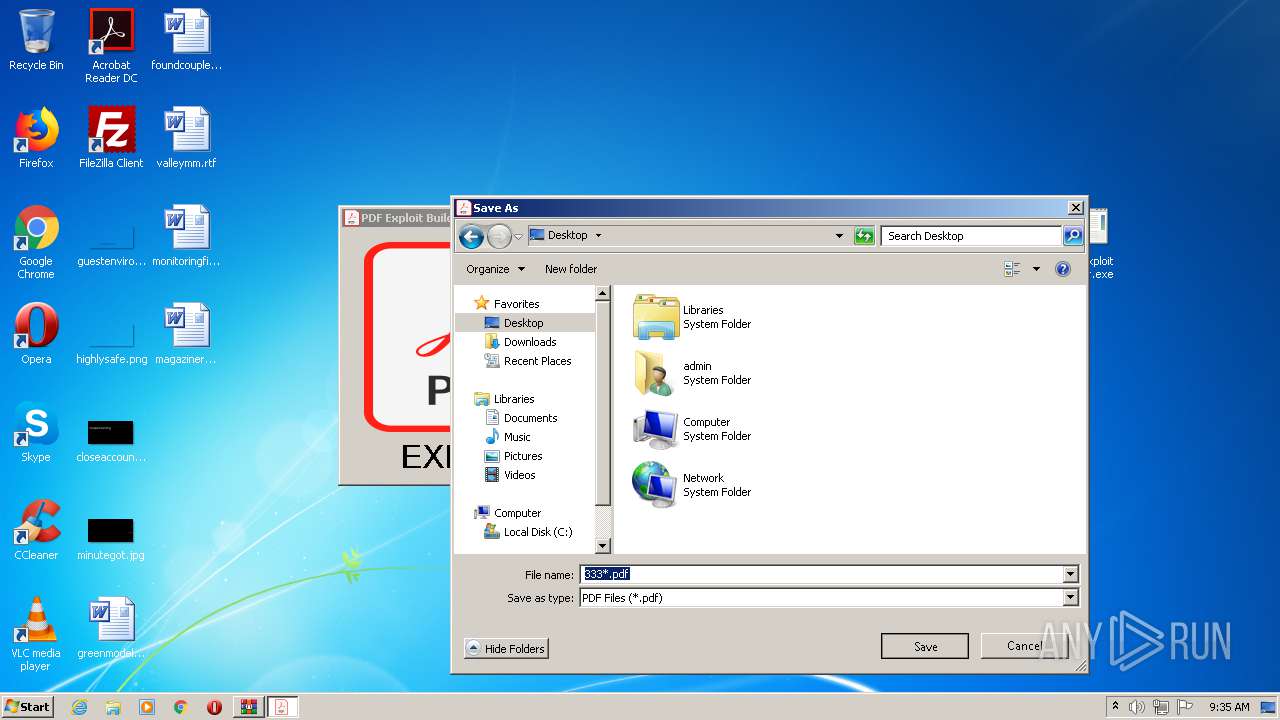
Task: Click the New folder button
Action: (571, 269)
